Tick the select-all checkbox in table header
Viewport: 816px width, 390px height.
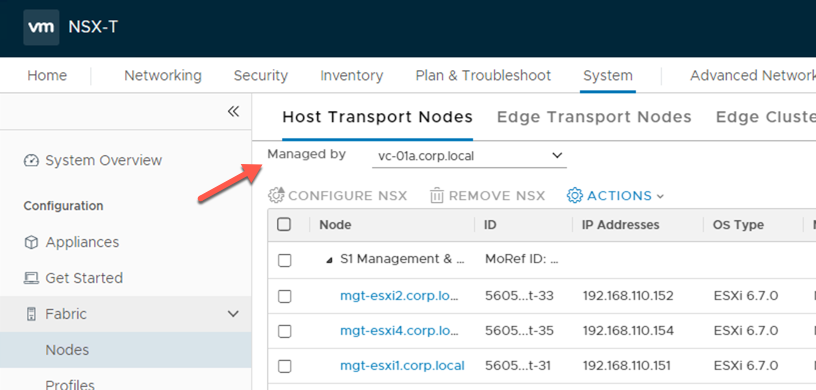[284, 224]
